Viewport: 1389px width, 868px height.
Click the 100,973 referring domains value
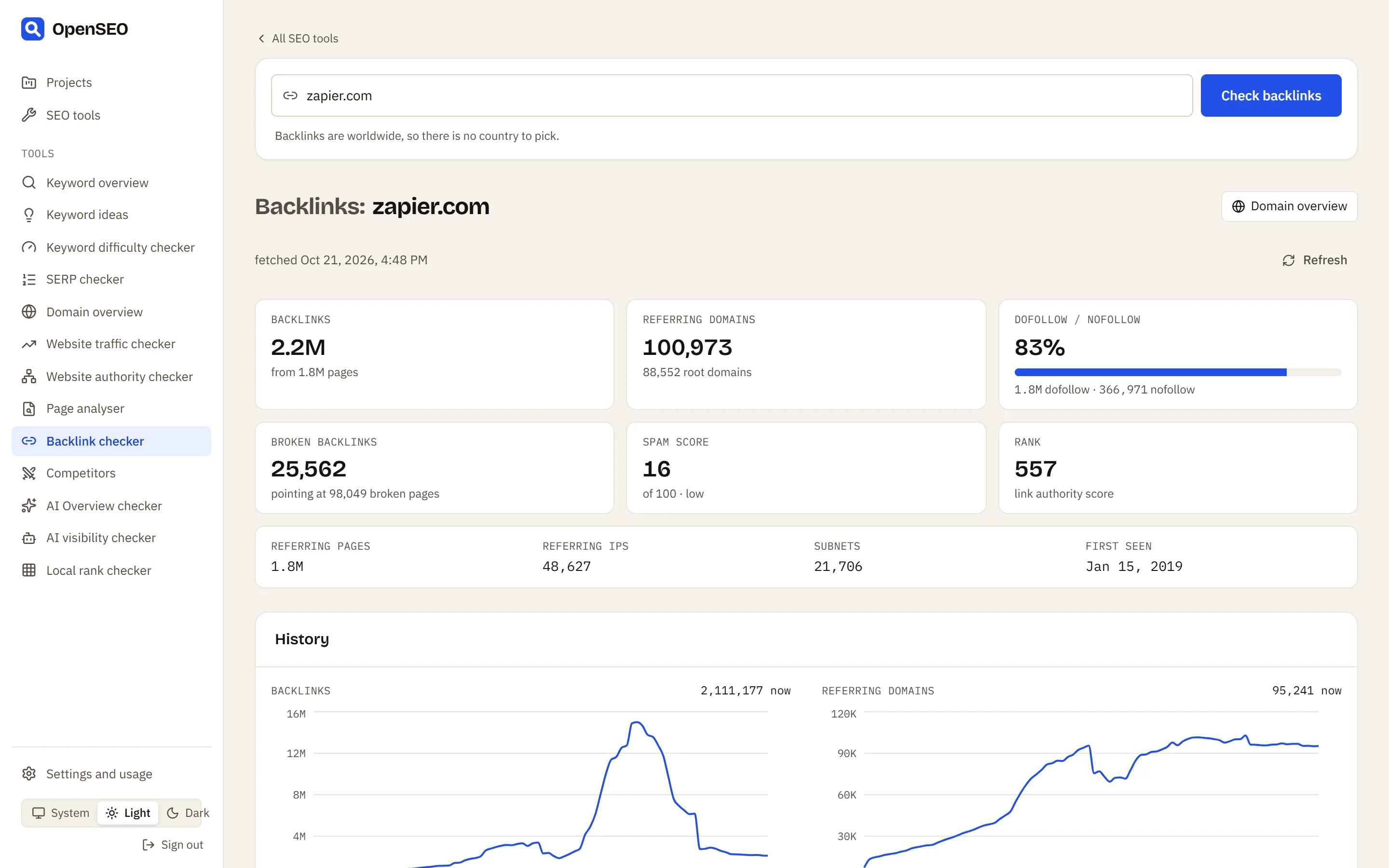pos(687,347)
